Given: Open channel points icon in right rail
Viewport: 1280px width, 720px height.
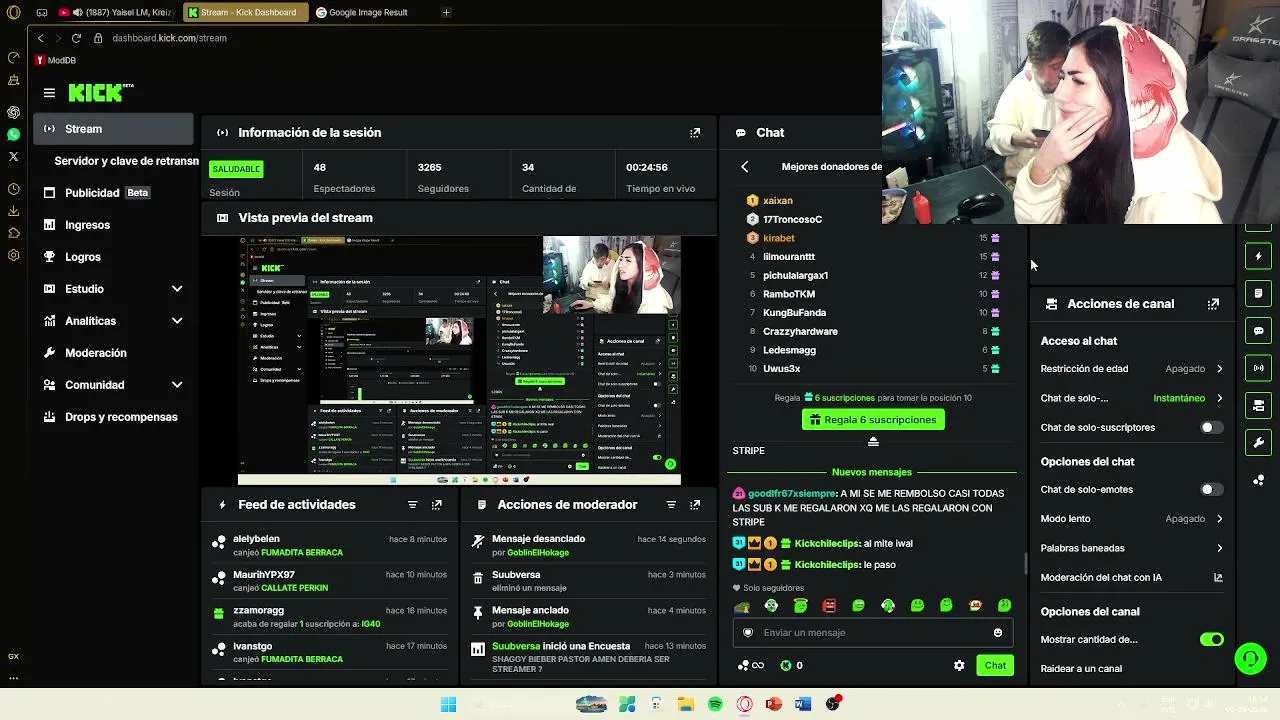Looking at the screenshot, I should (1258, 480).
